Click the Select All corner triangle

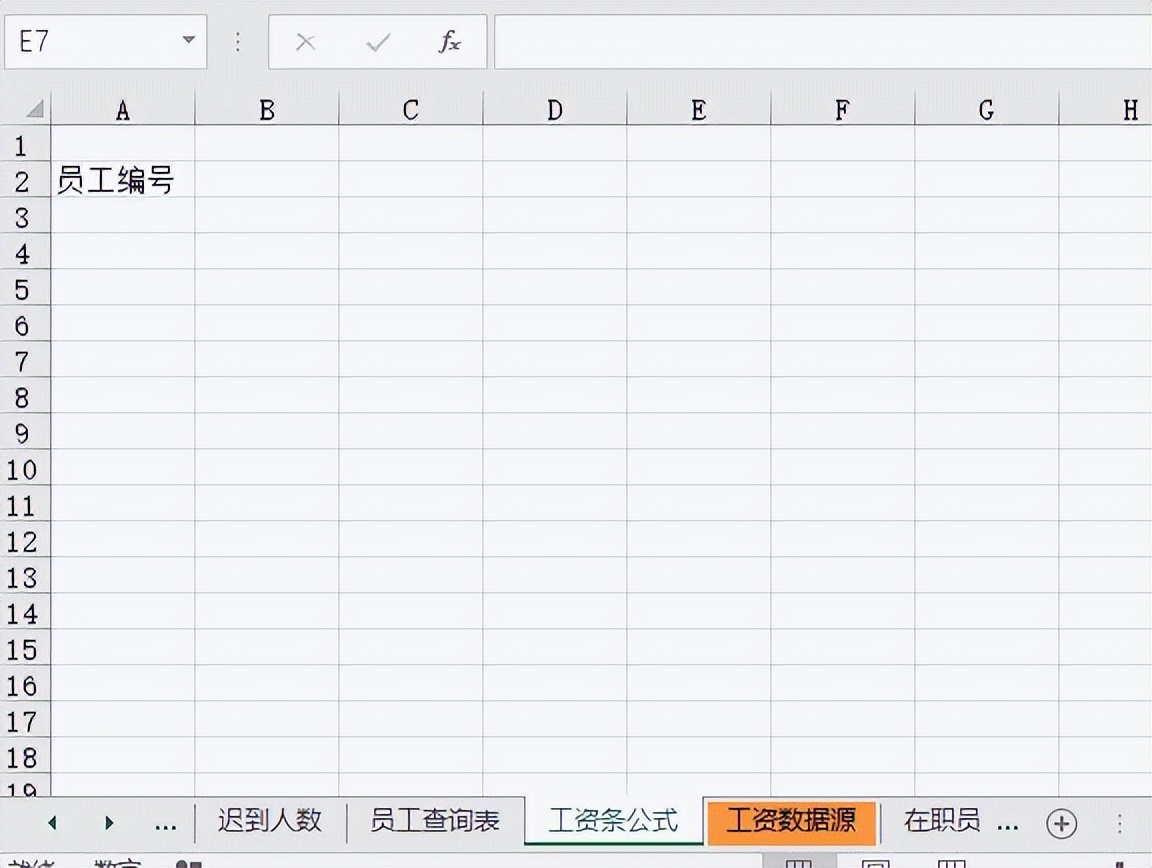pos(35,109)
